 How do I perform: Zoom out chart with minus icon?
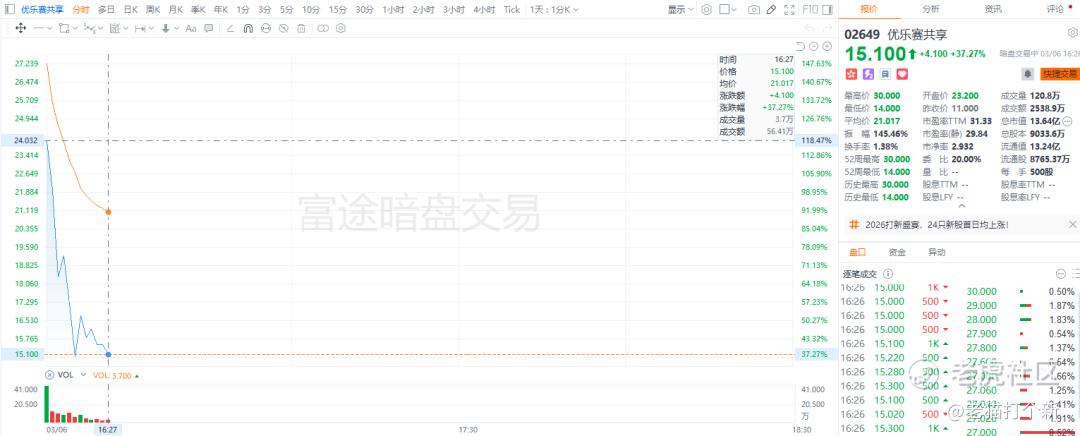(x=813, y=46)
